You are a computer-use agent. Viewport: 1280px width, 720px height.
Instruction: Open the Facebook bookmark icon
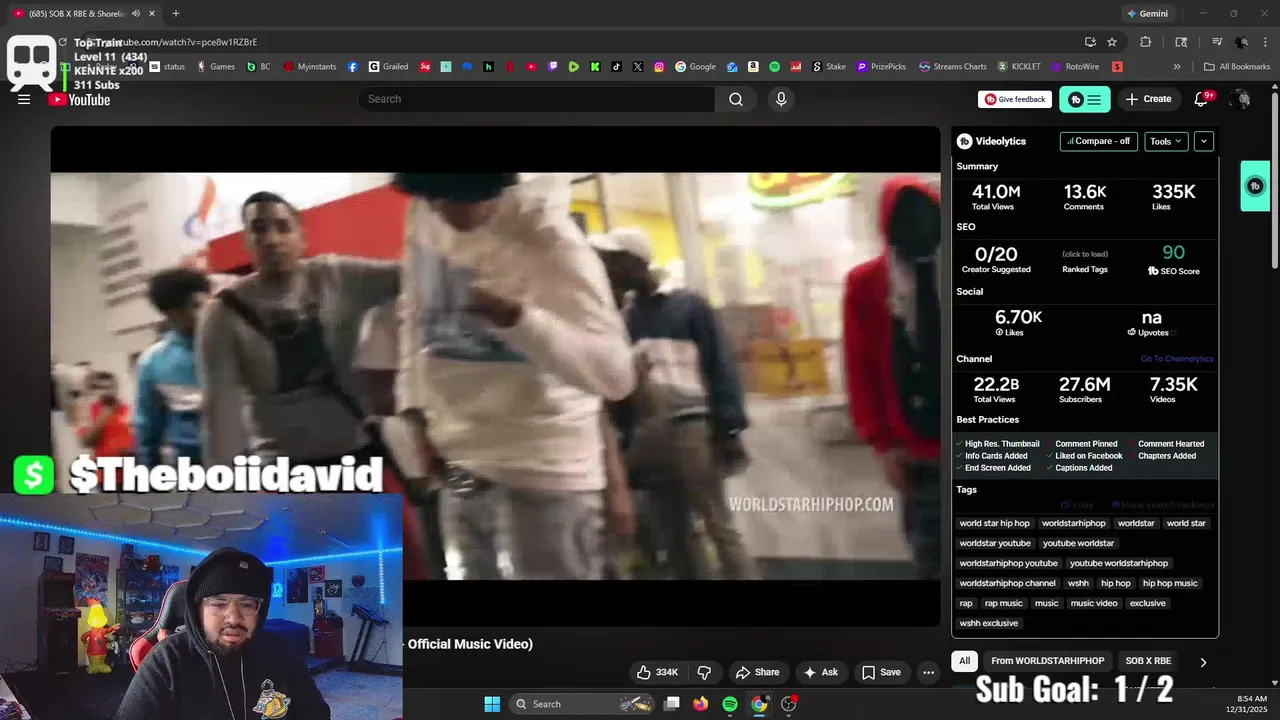[353, 67]
